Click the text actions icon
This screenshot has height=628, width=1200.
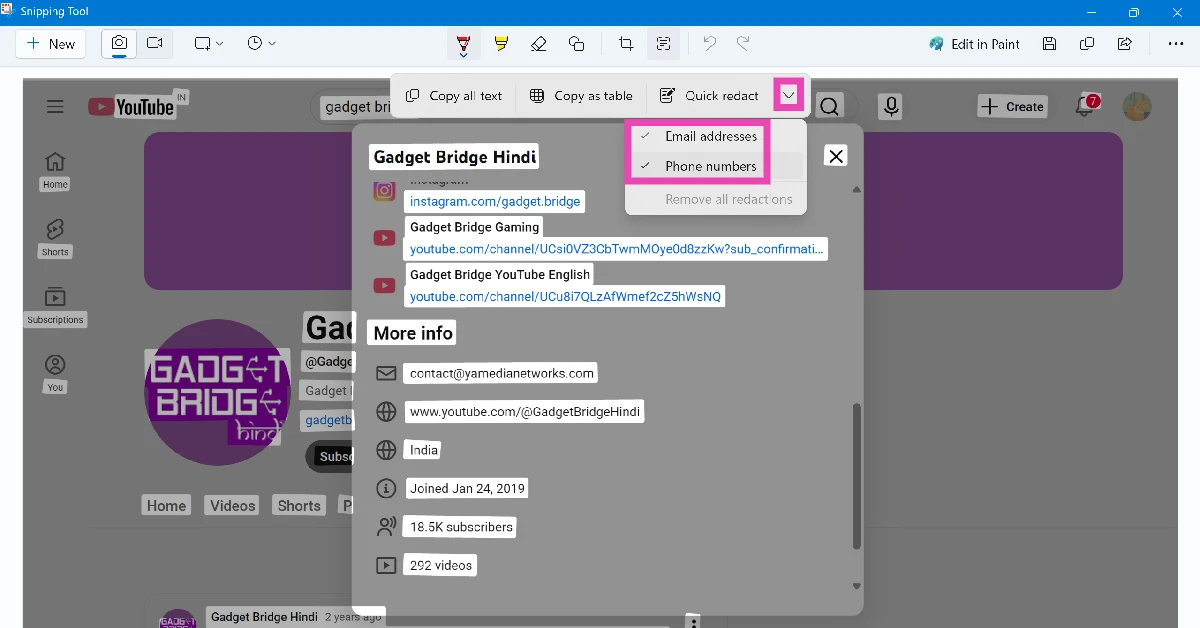(x=663, y=44)
